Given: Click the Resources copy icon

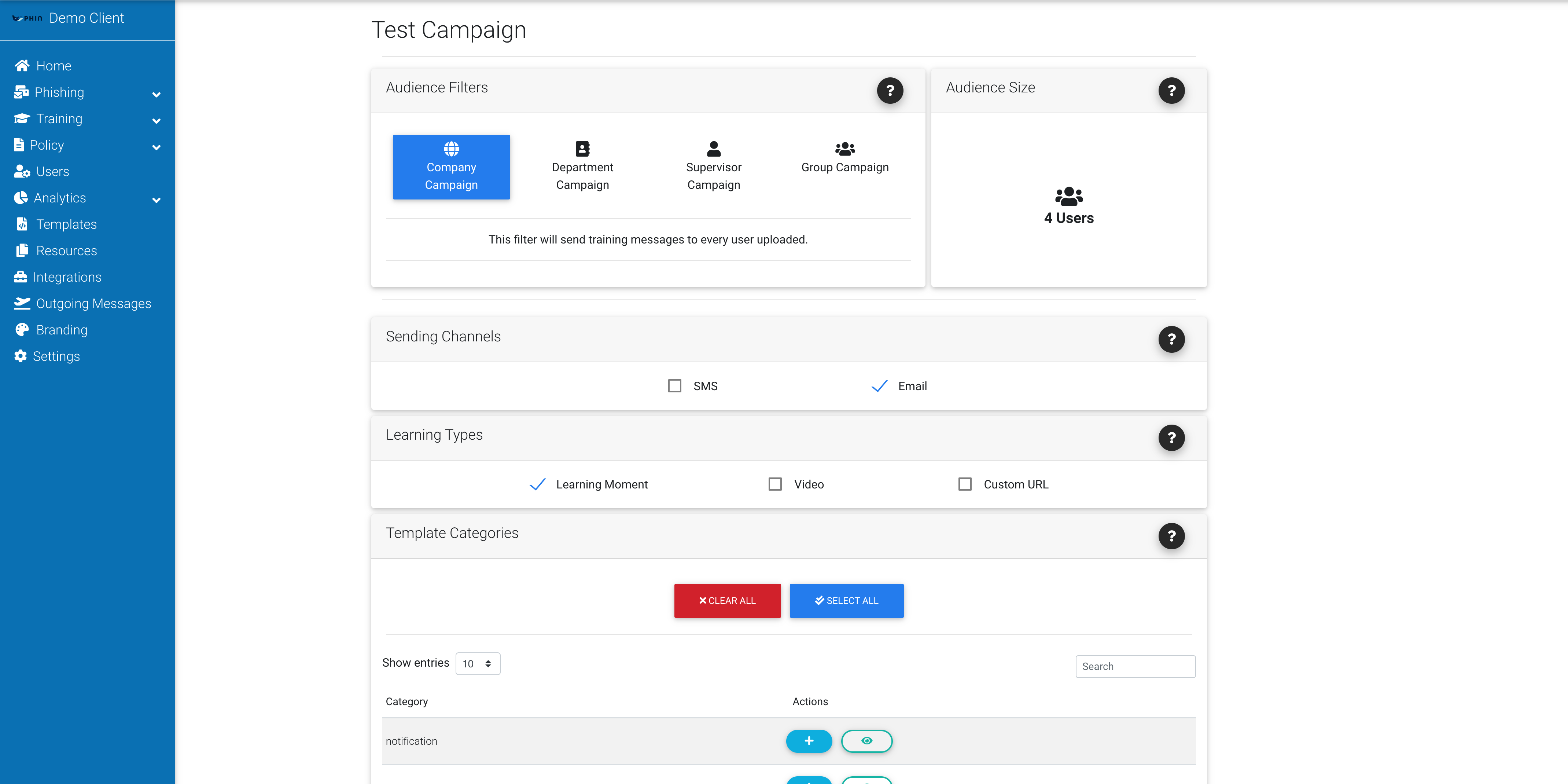Looking at the screenshot, I should 22,250.
